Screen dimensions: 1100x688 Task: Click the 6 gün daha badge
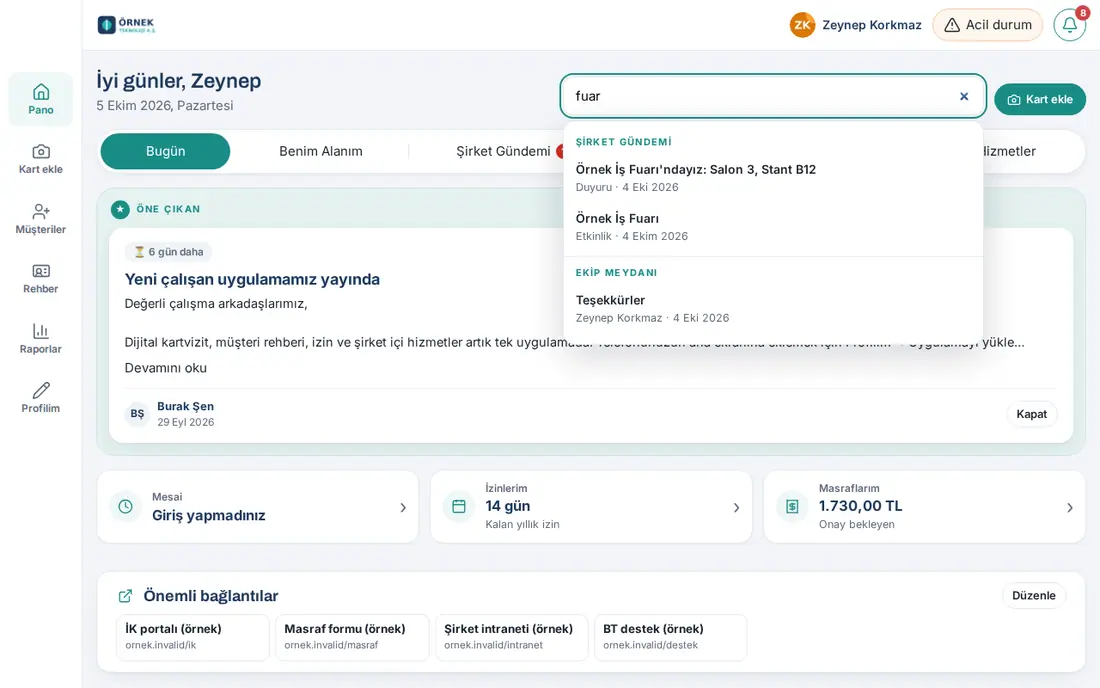coord(168,252)
